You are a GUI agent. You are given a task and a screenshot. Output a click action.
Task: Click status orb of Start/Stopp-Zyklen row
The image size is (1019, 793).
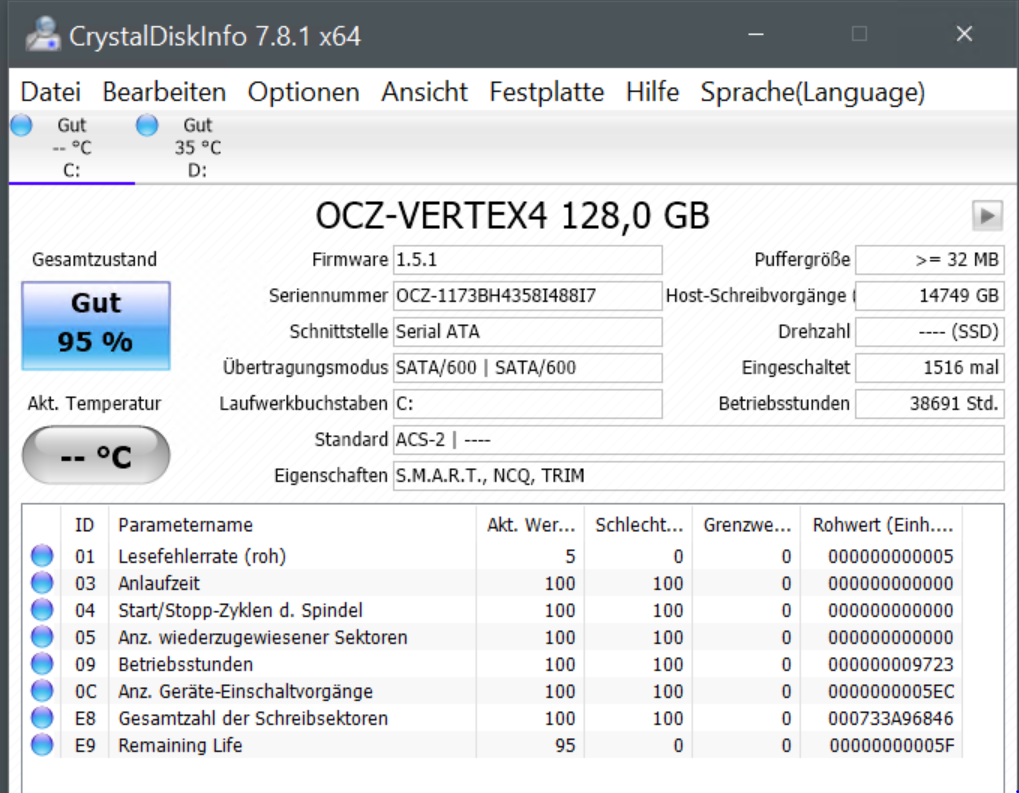(x=42, y=610)
